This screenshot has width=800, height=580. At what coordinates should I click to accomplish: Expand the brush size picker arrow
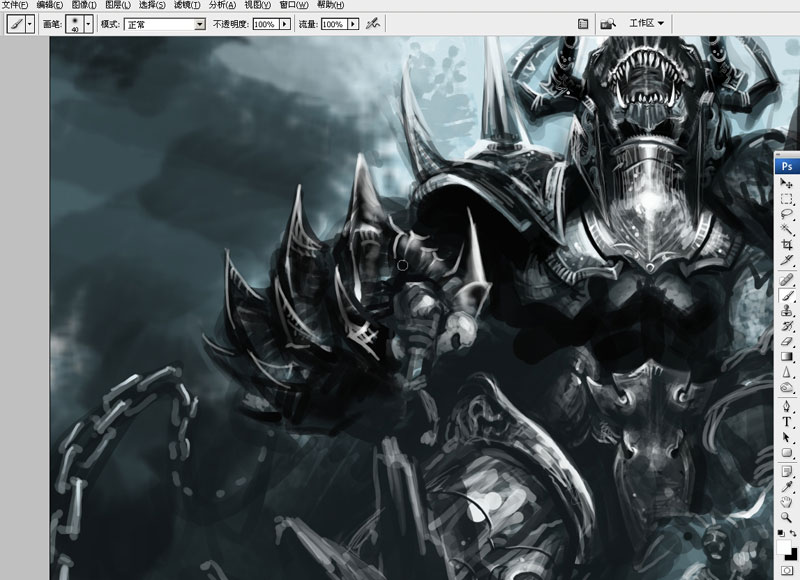click(88, 24)
